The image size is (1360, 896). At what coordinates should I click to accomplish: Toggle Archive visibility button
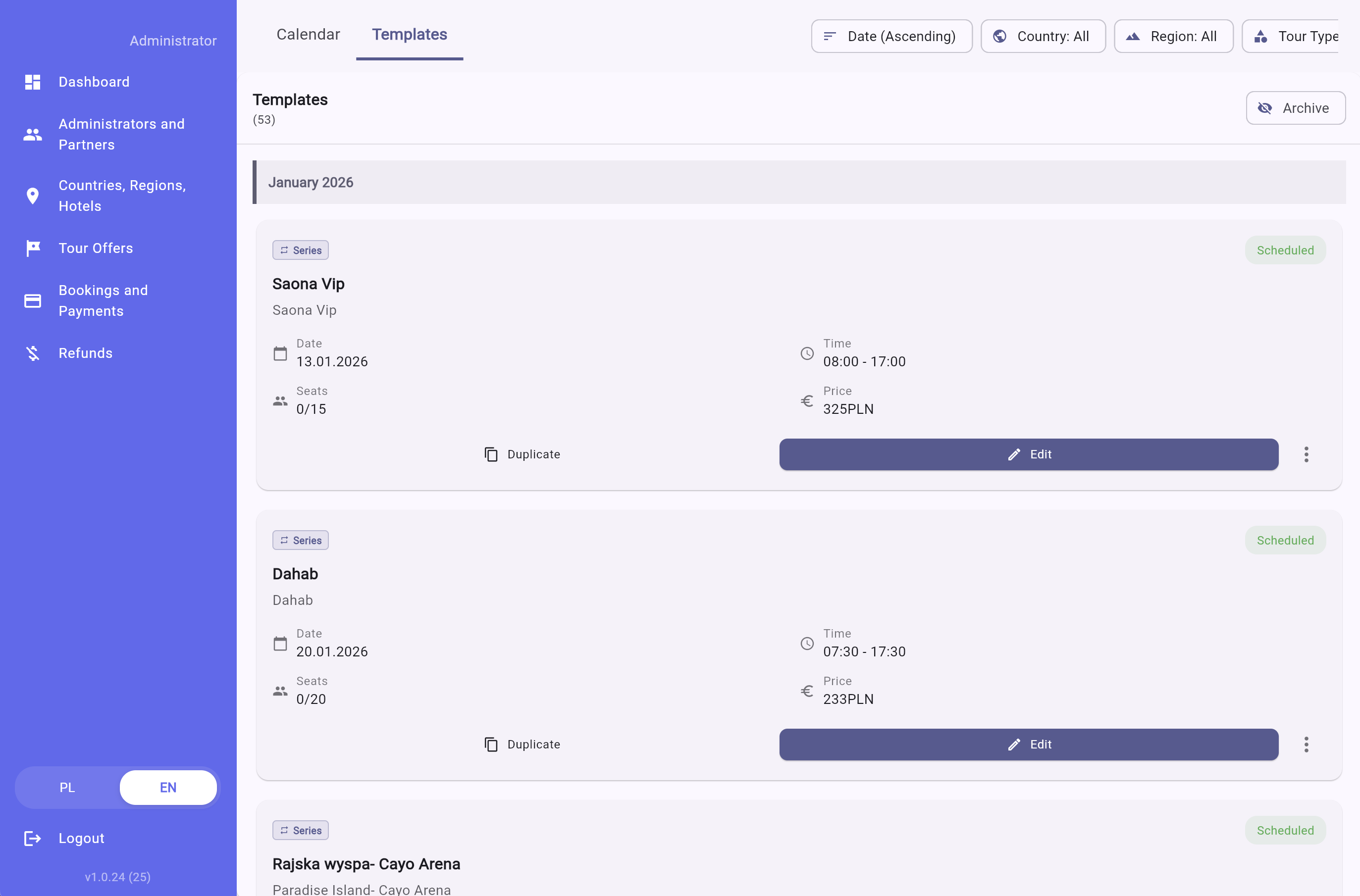point(1295,108)
